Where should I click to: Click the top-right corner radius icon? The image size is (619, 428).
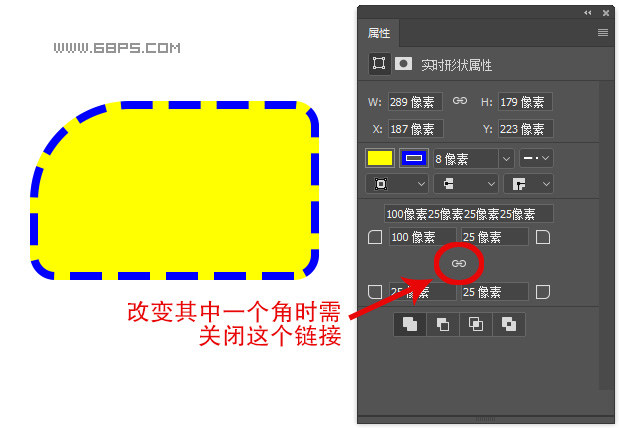tap(543, 237)
